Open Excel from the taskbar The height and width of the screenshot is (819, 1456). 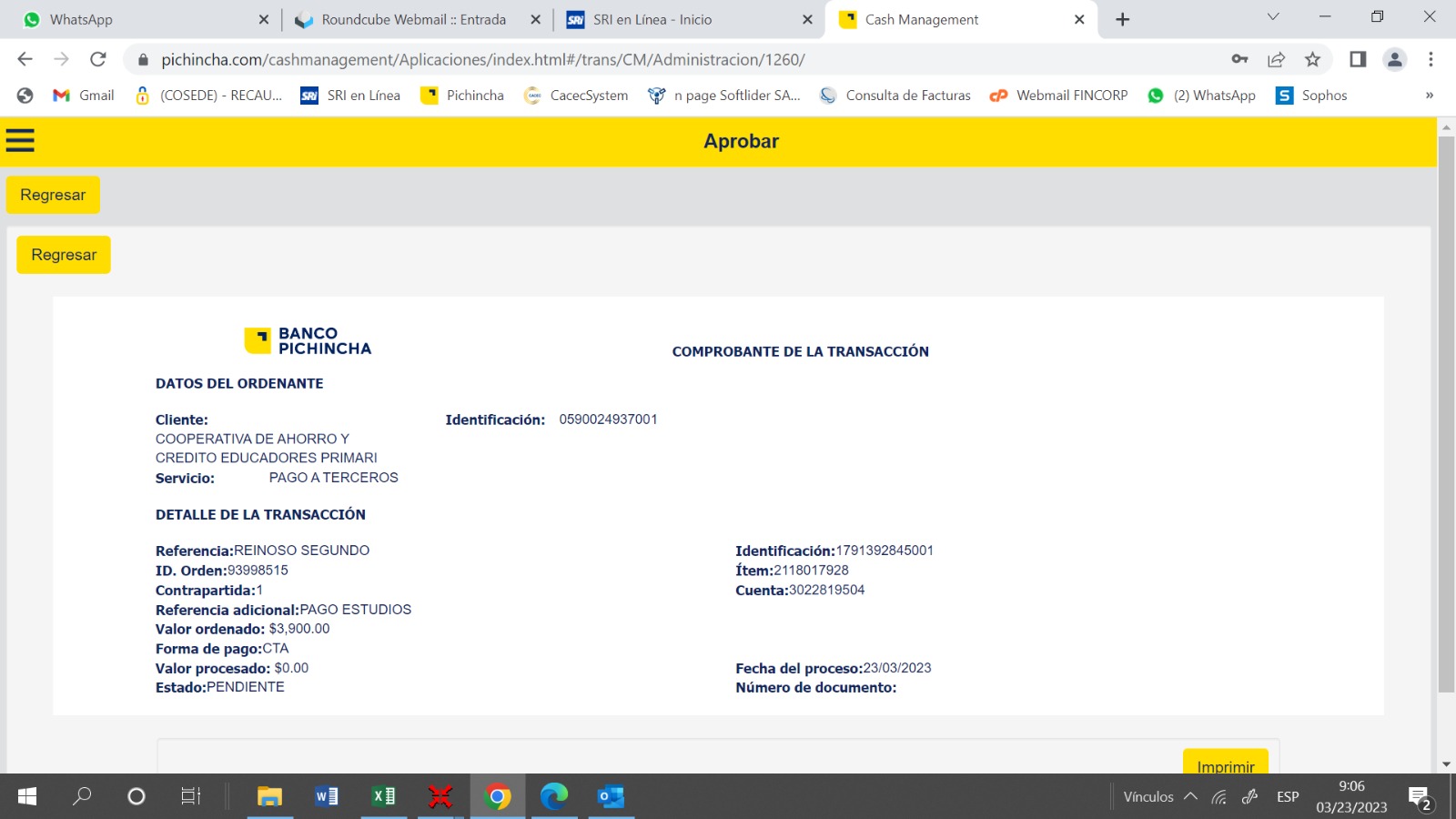click(x=384, y=796)
